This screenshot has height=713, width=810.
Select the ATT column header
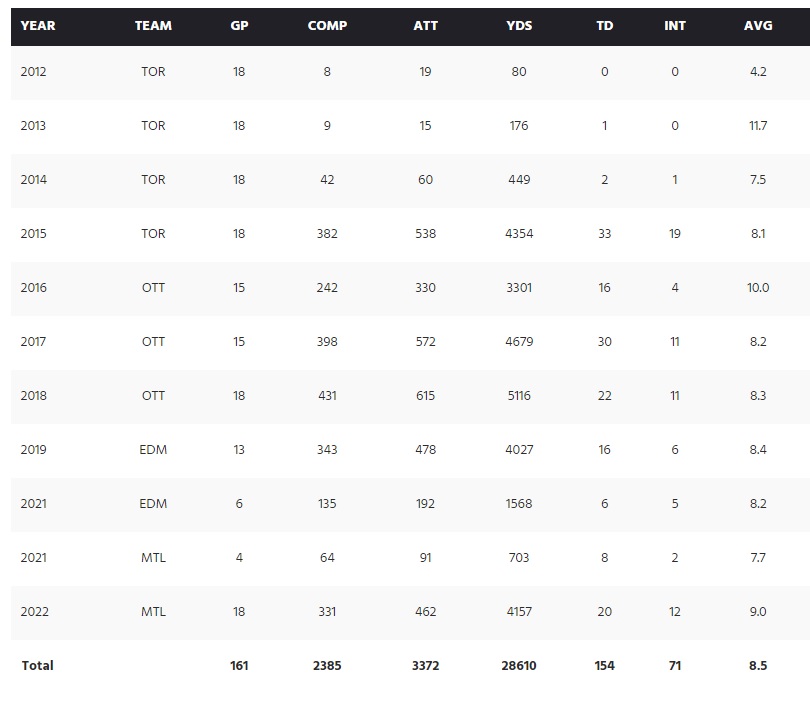[425, 25]
